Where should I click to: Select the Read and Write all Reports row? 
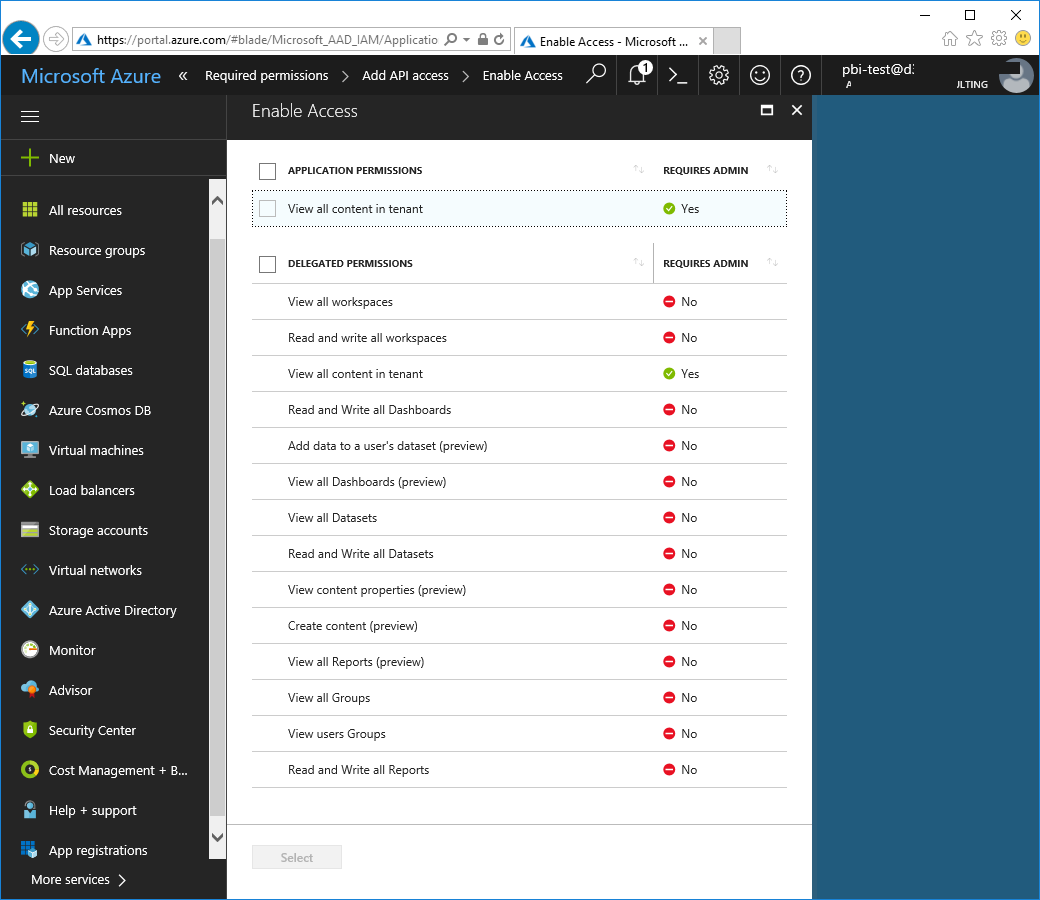[519, 770]
